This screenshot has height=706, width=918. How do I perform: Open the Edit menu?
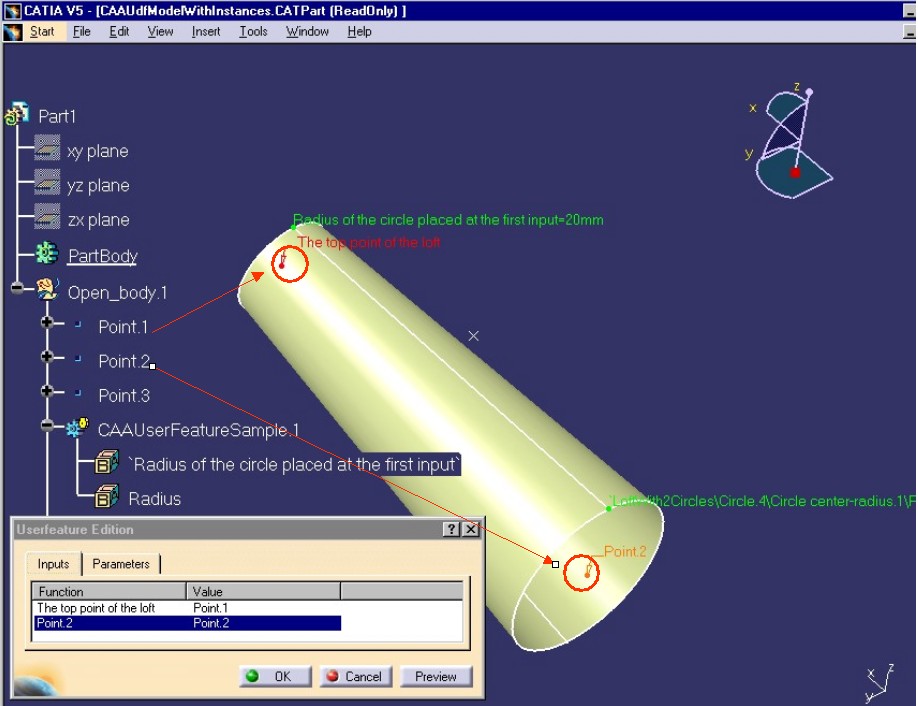119,32
